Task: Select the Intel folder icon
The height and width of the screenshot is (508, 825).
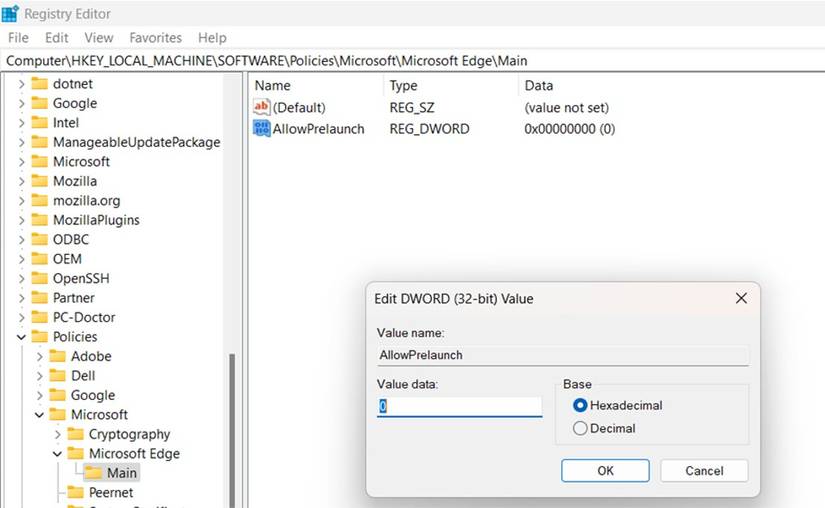Action: pyautogui.click(x=39, y=123)
